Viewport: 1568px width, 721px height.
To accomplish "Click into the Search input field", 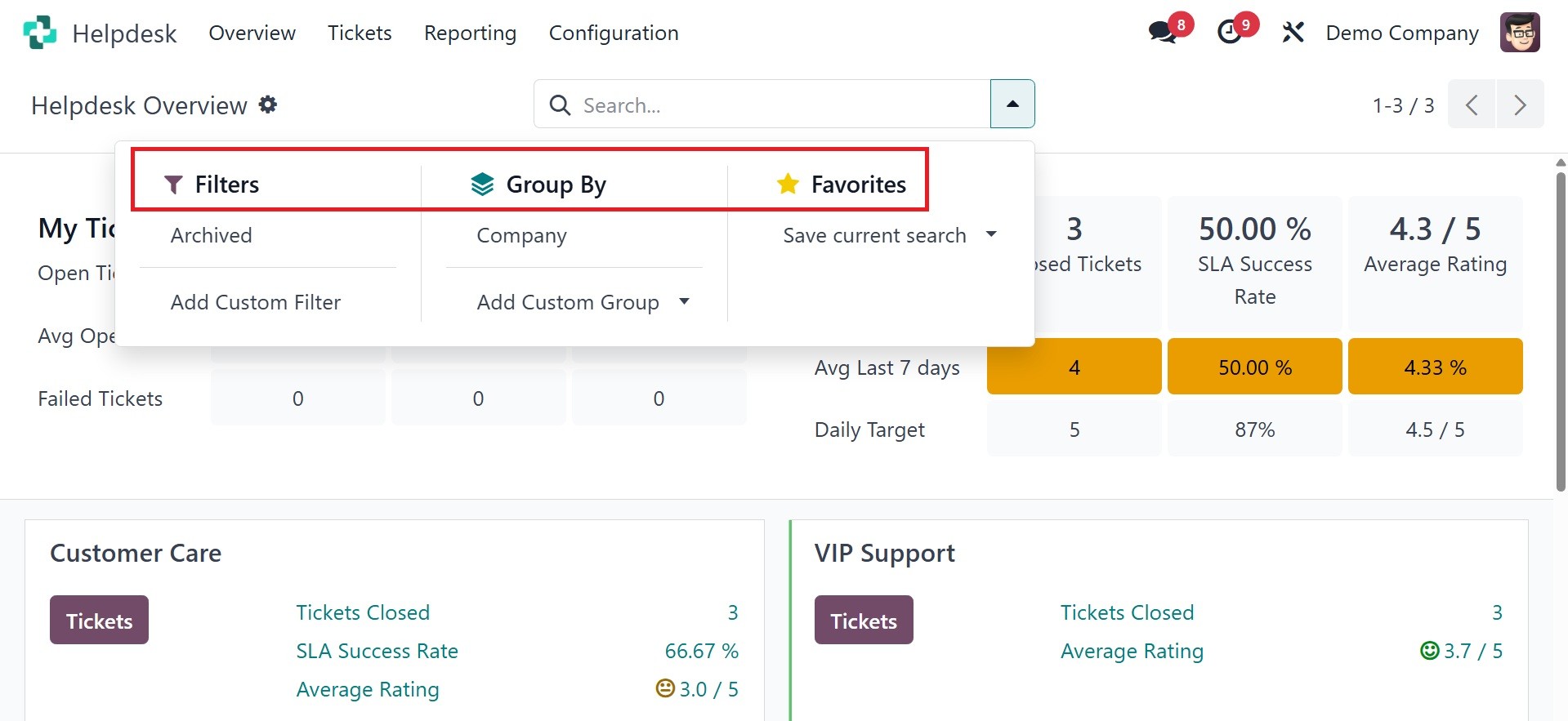I will [x=776, y=105].
